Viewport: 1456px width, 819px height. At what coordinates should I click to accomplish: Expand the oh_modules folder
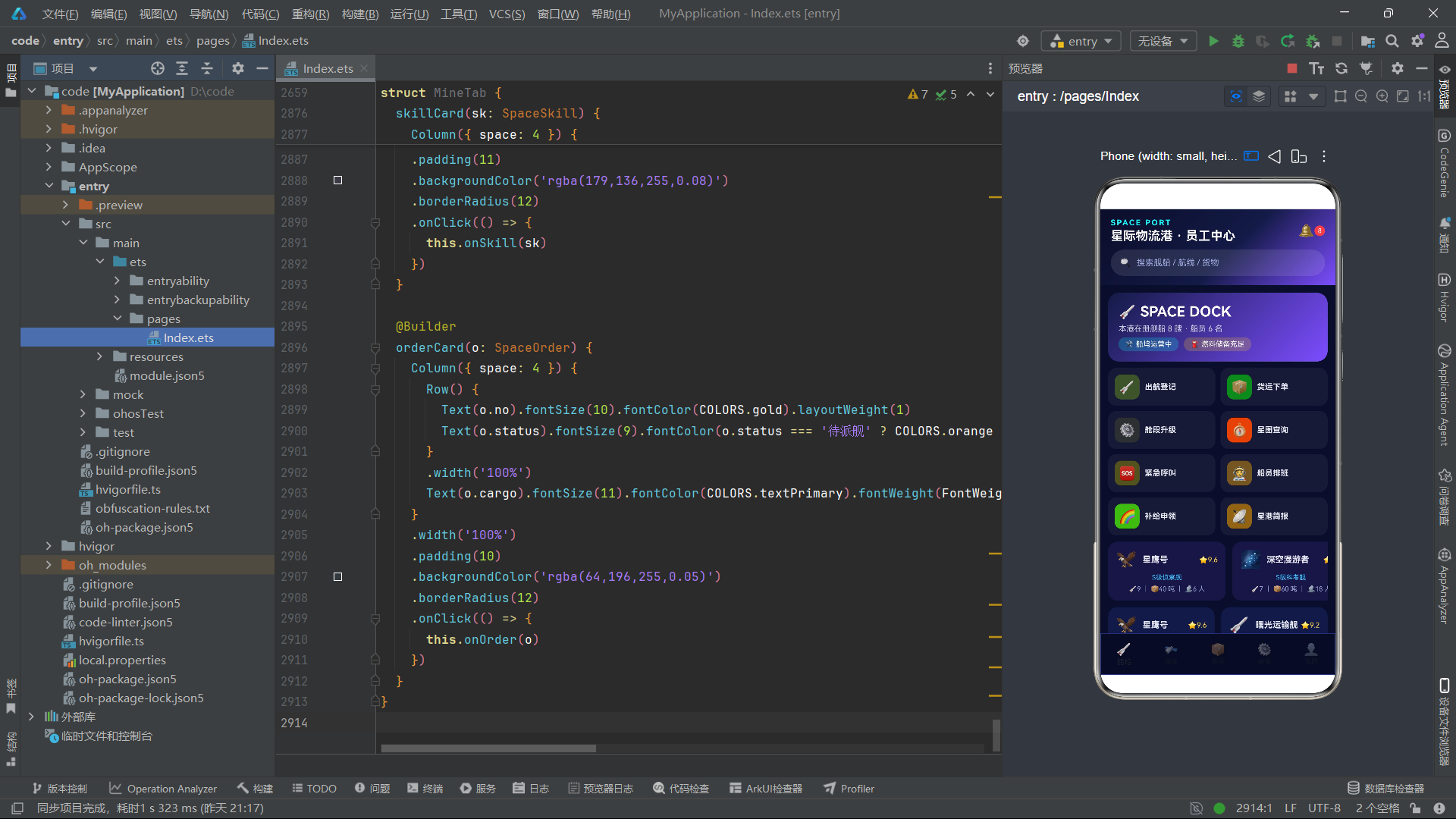[x=49, y=565]
